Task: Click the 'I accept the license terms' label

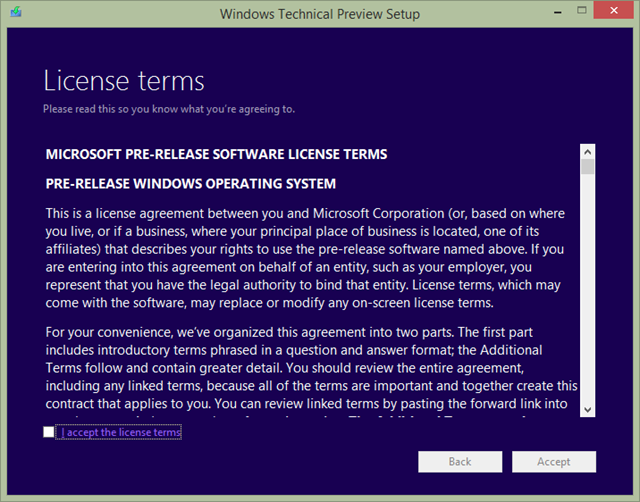Action: coord(121,432)
